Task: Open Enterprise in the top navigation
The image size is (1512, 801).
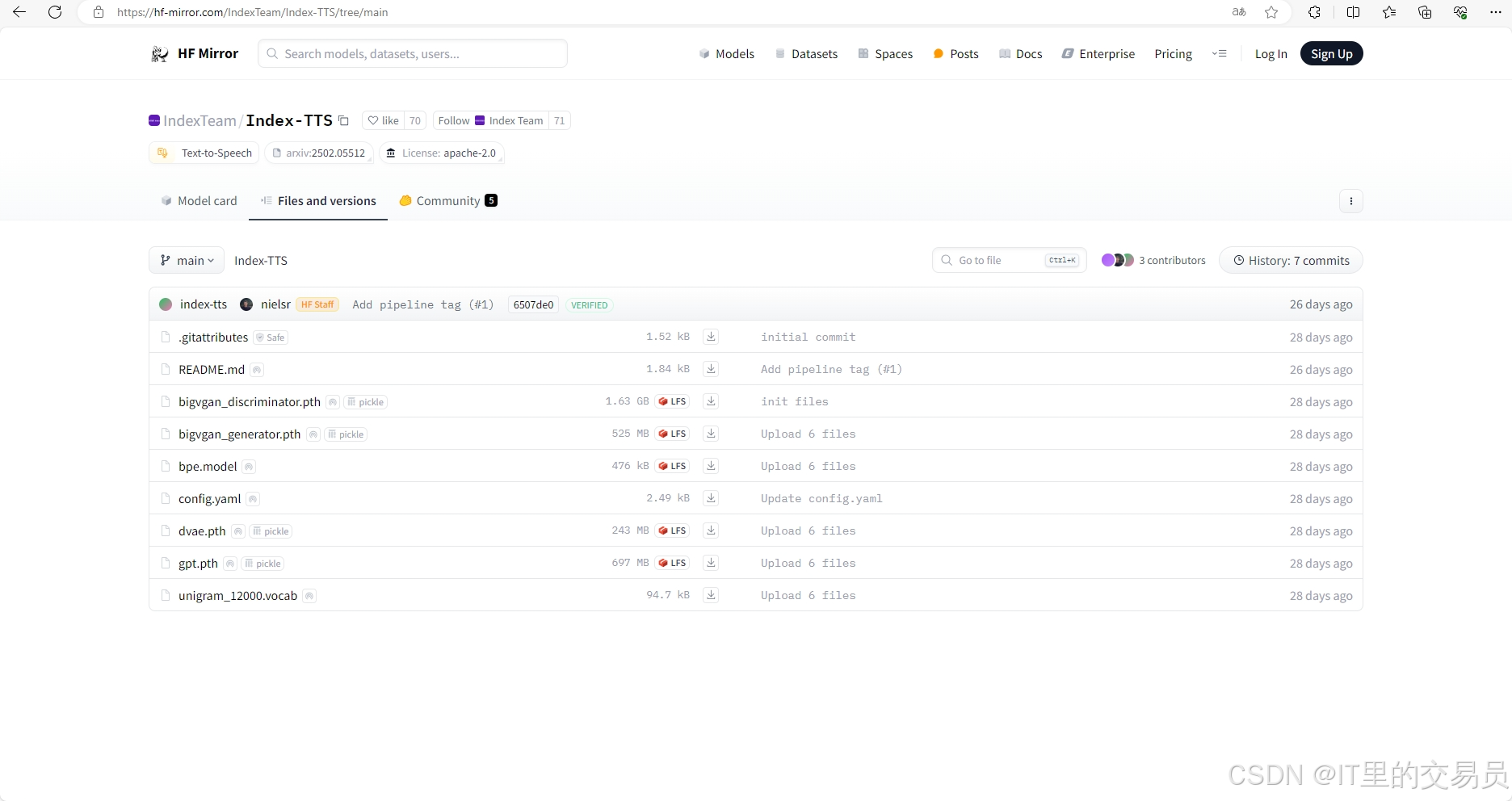Action: pyautogui.click(x=1098, y=53)
